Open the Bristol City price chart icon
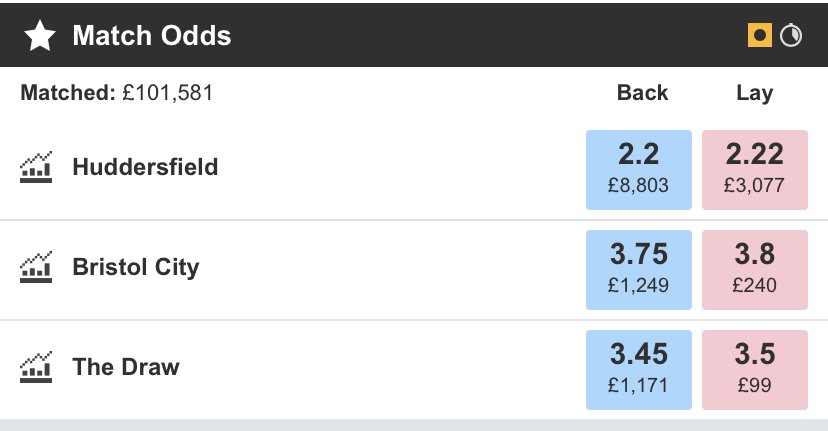The height and width of the screenshot is (431, 828). (x=36, y=268)
